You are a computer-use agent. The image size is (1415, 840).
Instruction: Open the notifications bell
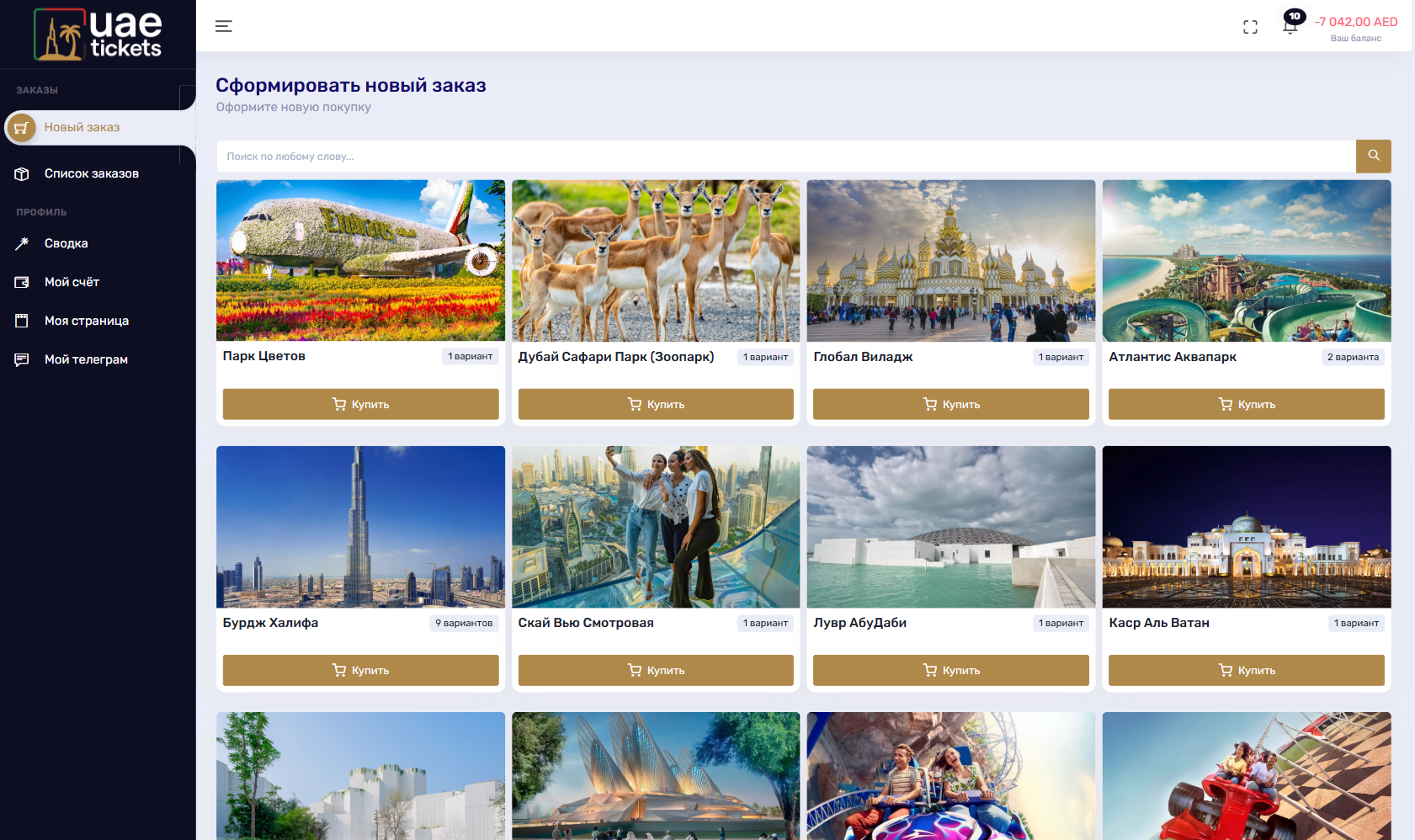pyautogui.click(x=1290, y=26)
